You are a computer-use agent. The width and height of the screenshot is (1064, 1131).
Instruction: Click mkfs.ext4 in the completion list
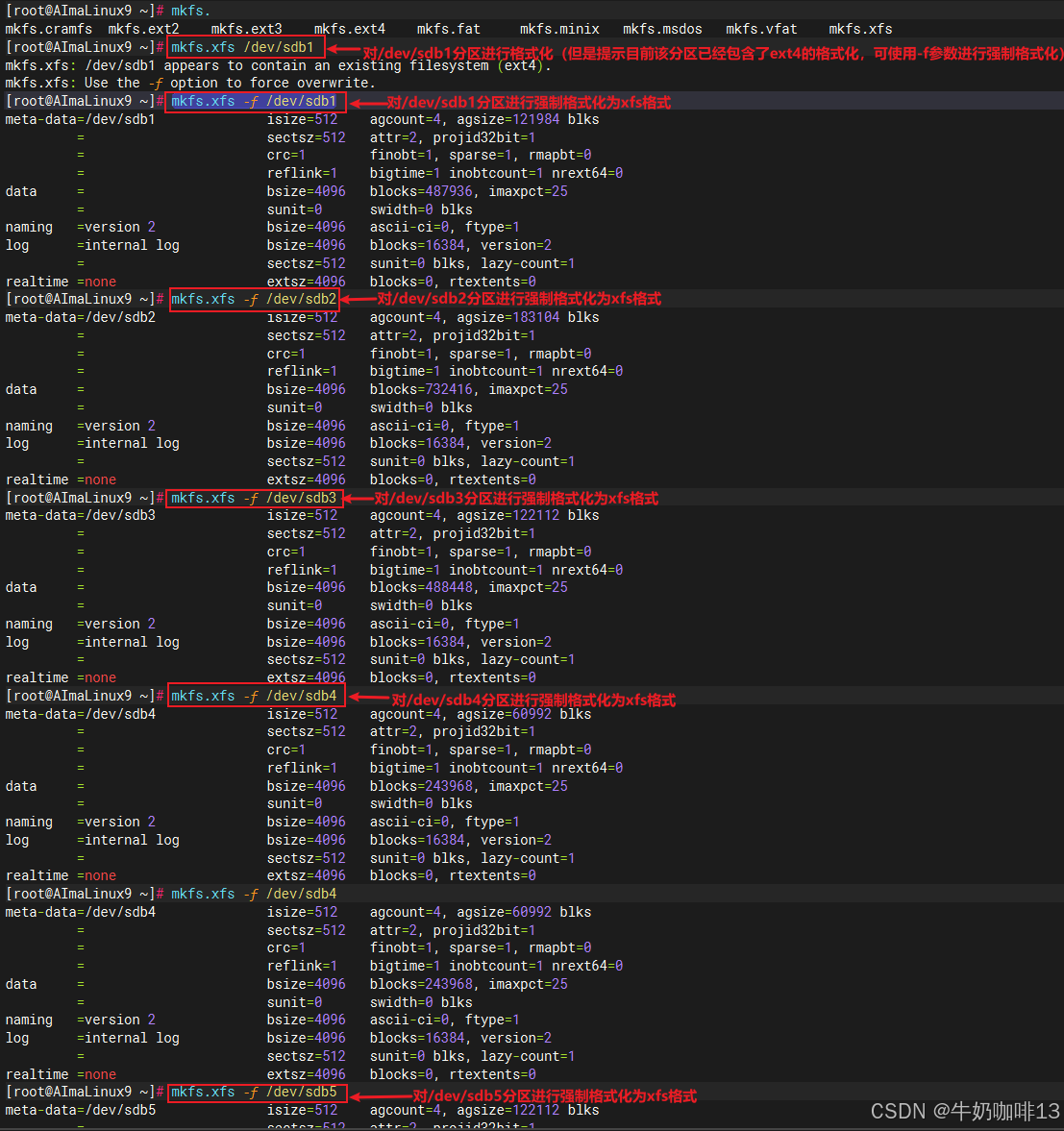pos(349,30)
